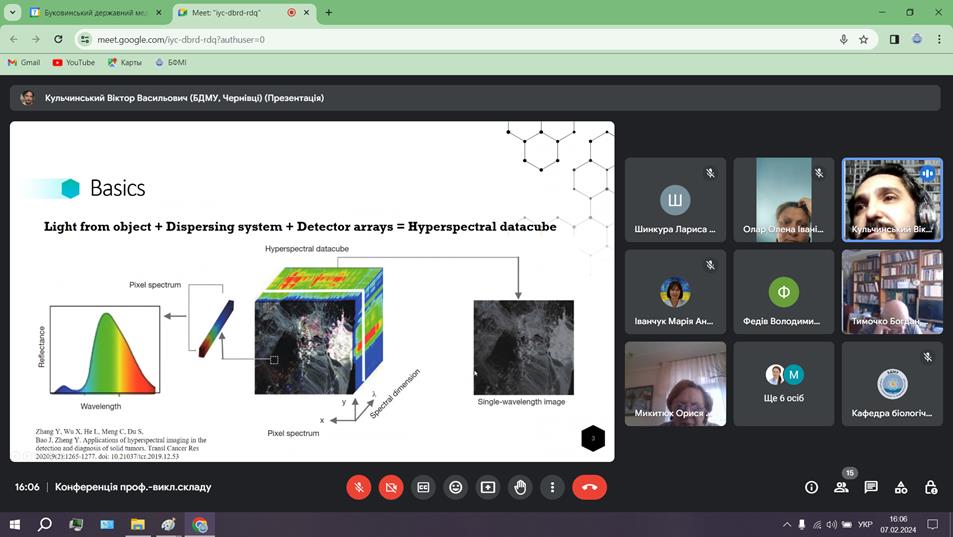Bookmark this page with star icon
Screen dimensions: 953x537
(x=864, y=39)
